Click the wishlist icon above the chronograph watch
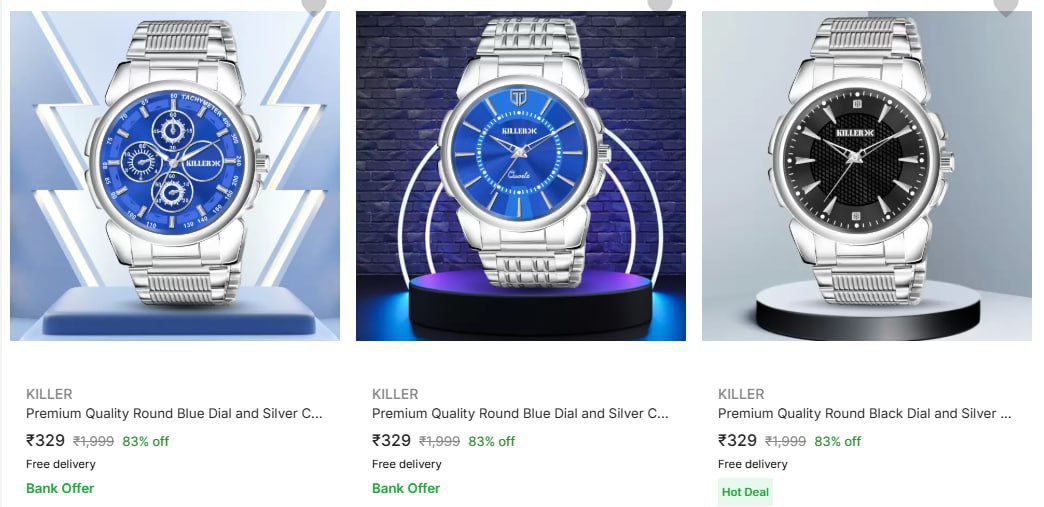The height and width of the screenshot is (507, 1044). pyautogui.click(x=314, y=4)
